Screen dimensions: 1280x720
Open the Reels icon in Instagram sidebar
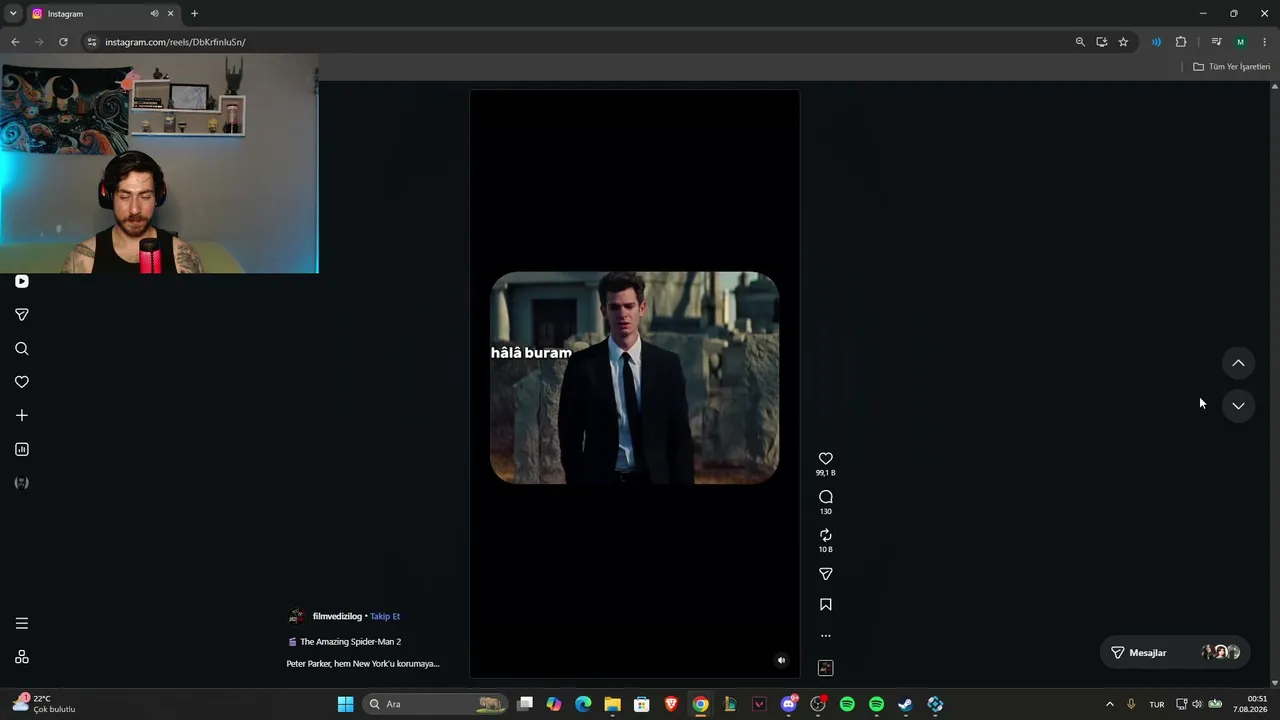click(22, 281)
